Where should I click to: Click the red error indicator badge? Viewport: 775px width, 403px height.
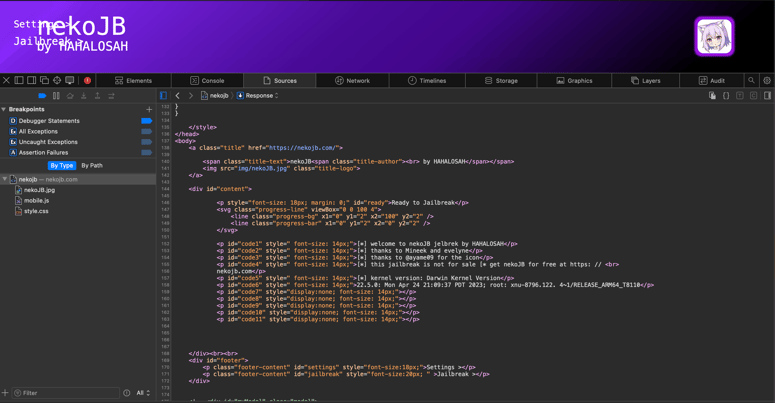pyautogui.click(x=87, y=81)
